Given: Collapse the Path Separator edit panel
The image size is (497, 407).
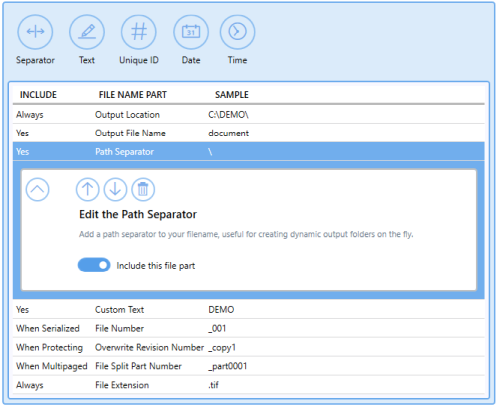Looking at the screenshot, I should tap(37, 189).
